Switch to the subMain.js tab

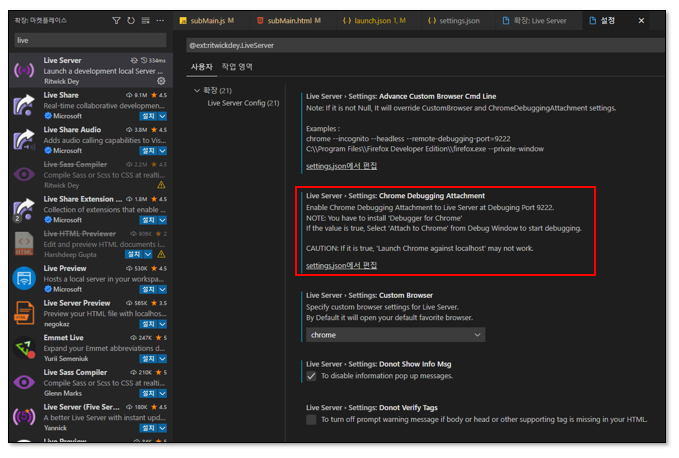[211, 21]
